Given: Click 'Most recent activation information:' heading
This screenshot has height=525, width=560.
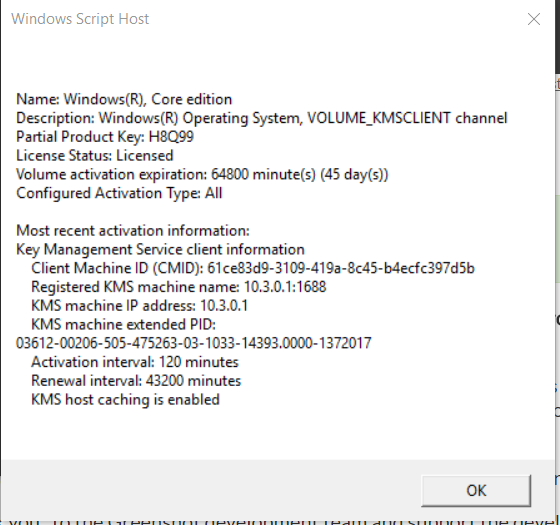Looking at the screenshot, I should 132,231.
